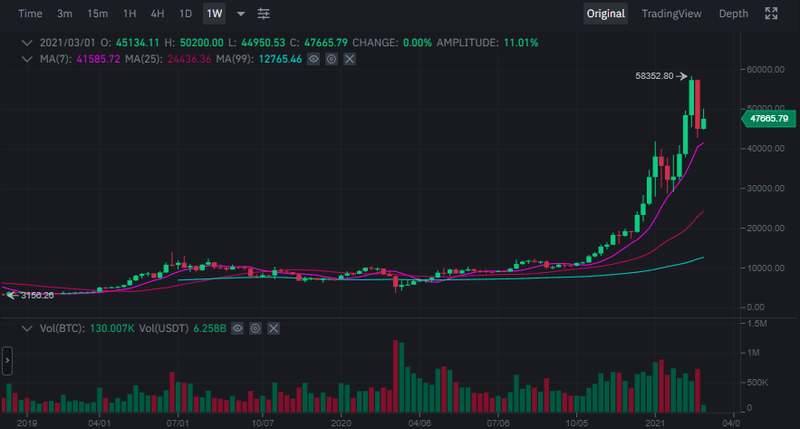Viewport: 800px width, 429px height.
Task: Hide the MA indicator lines
Action: 313,60
